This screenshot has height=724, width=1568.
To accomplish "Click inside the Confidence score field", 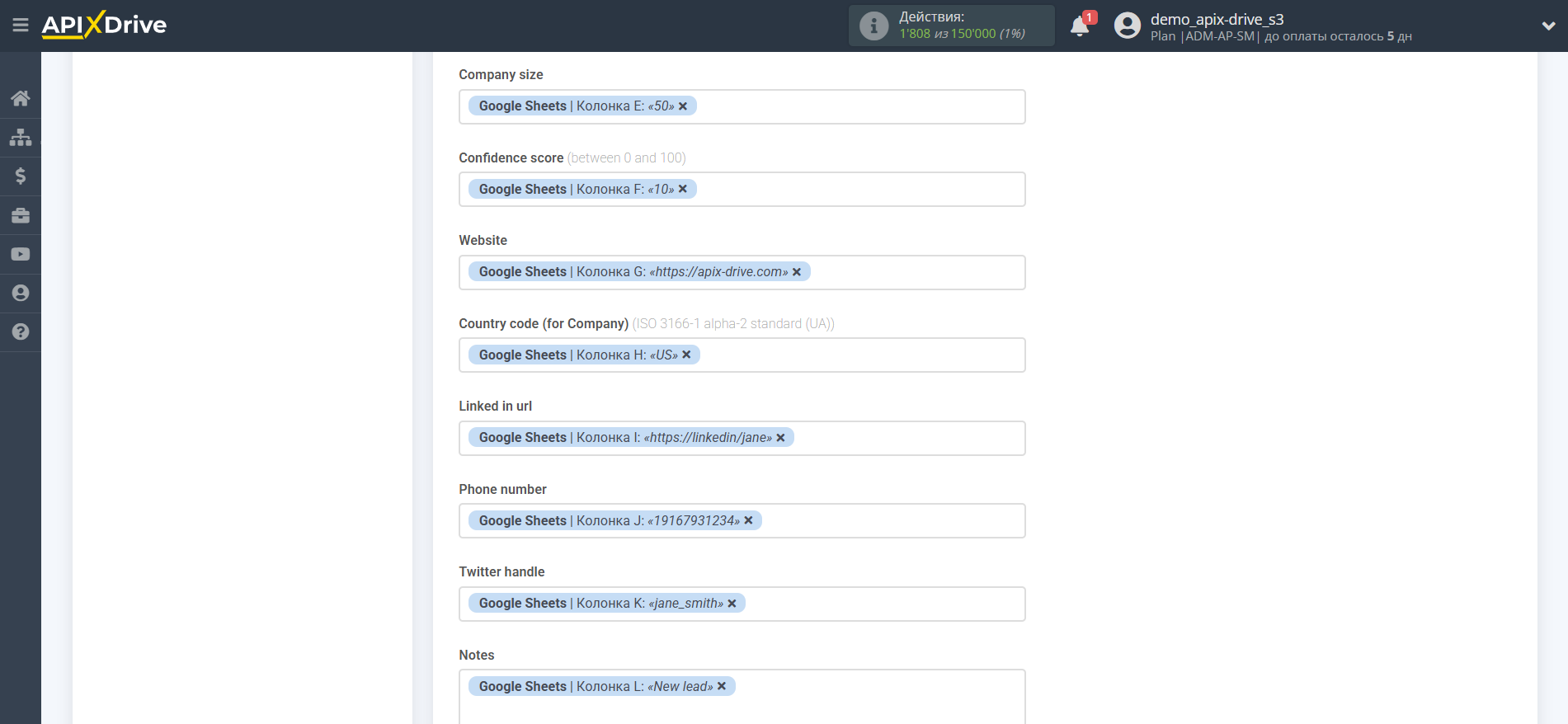I will click(x=742, y=189).
